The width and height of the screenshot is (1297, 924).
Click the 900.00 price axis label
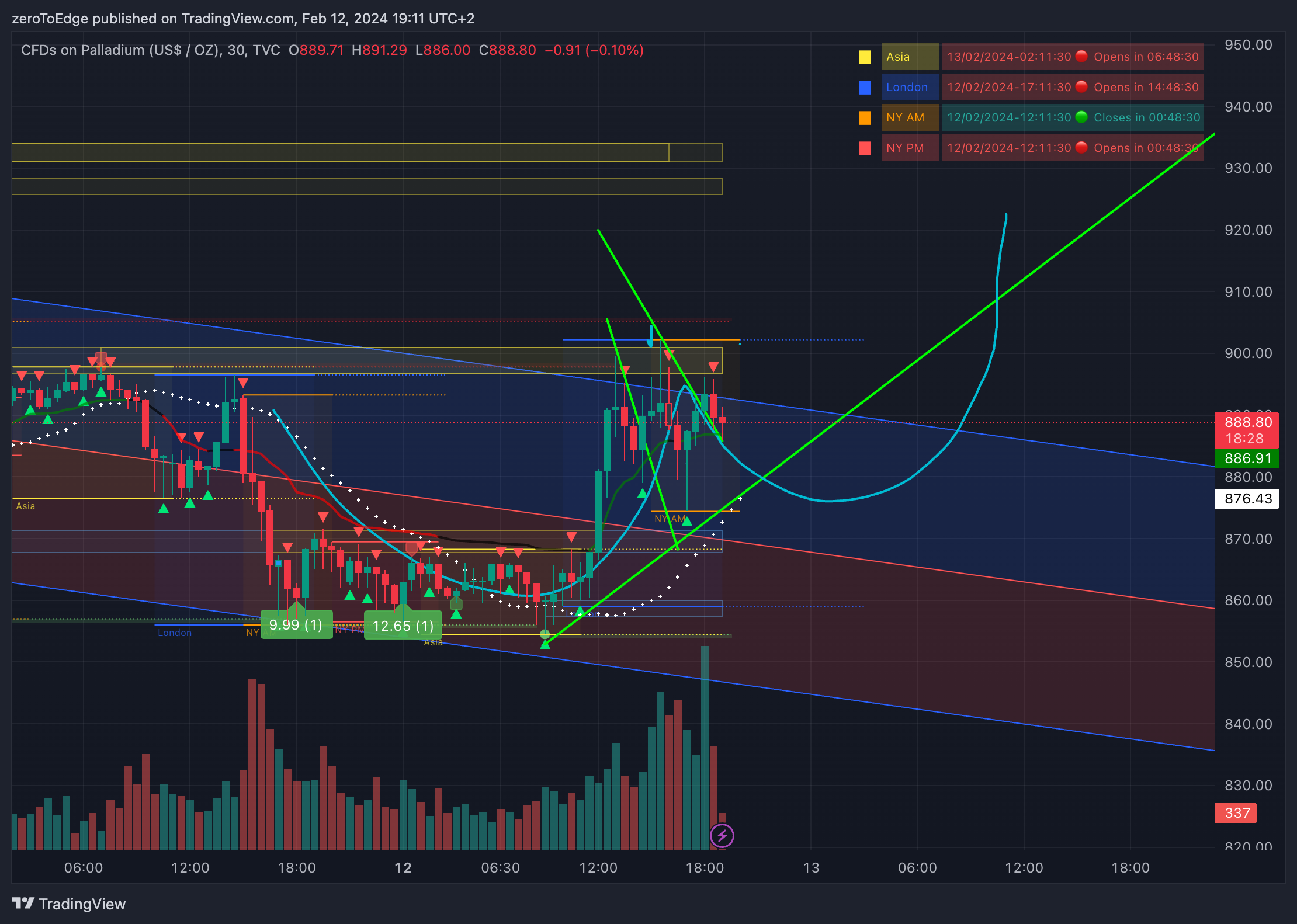pyautogui.click(x=1248, y=353)
